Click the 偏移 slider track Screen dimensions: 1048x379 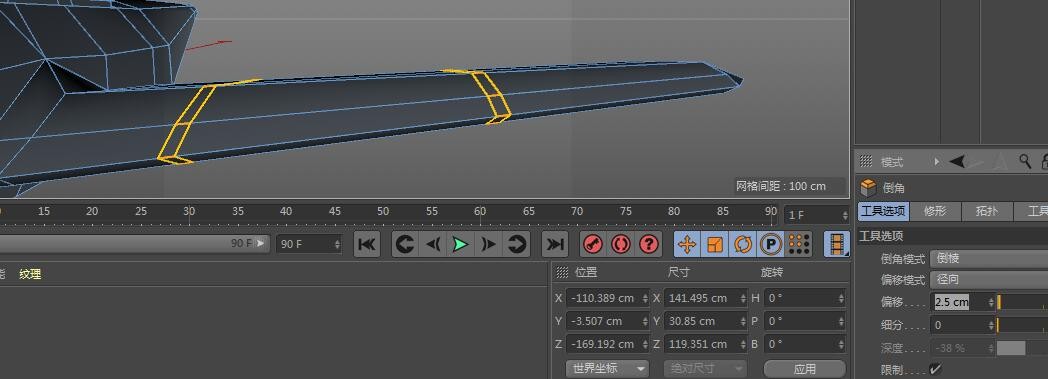(1023, 303)
